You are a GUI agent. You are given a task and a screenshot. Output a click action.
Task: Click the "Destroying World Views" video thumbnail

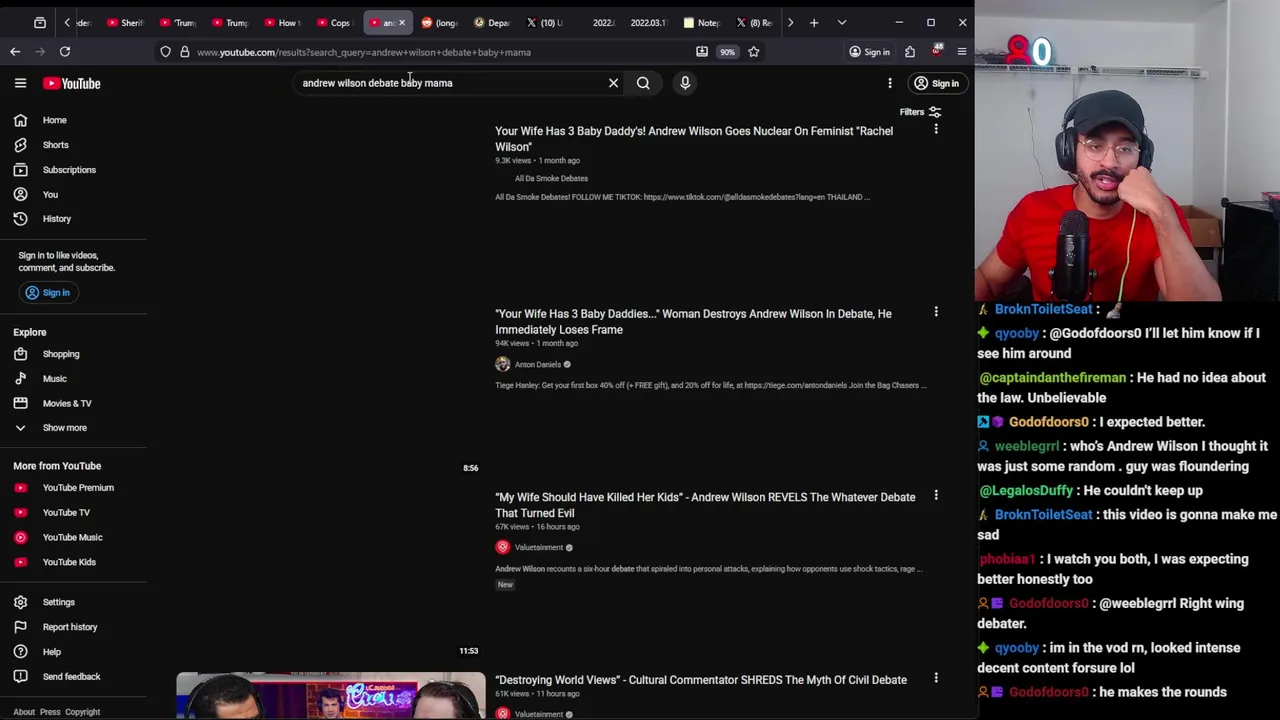[331, 696]
